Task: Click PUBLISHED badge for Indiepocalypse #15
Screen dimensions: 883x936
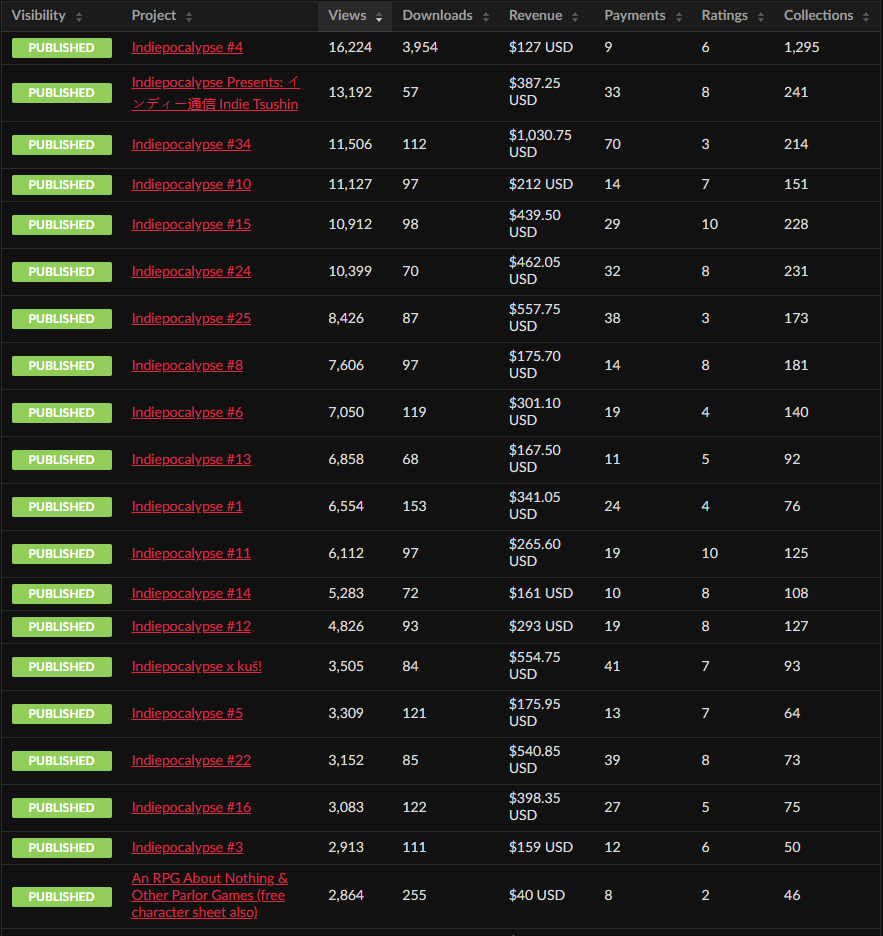Action: coord(61,225)
